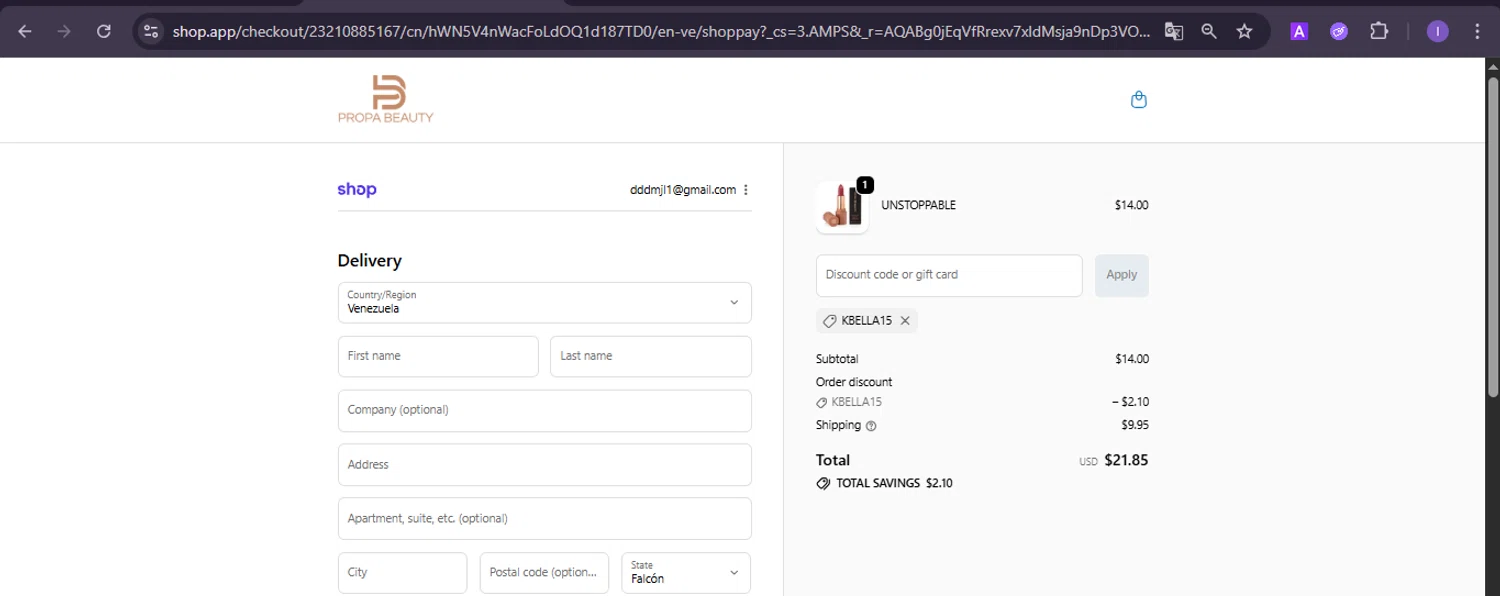Click the round purple extension icon
Image resolution: width=1500 pixels, height=596 pixels.
pyautogui.click(x=1339, y=31)
